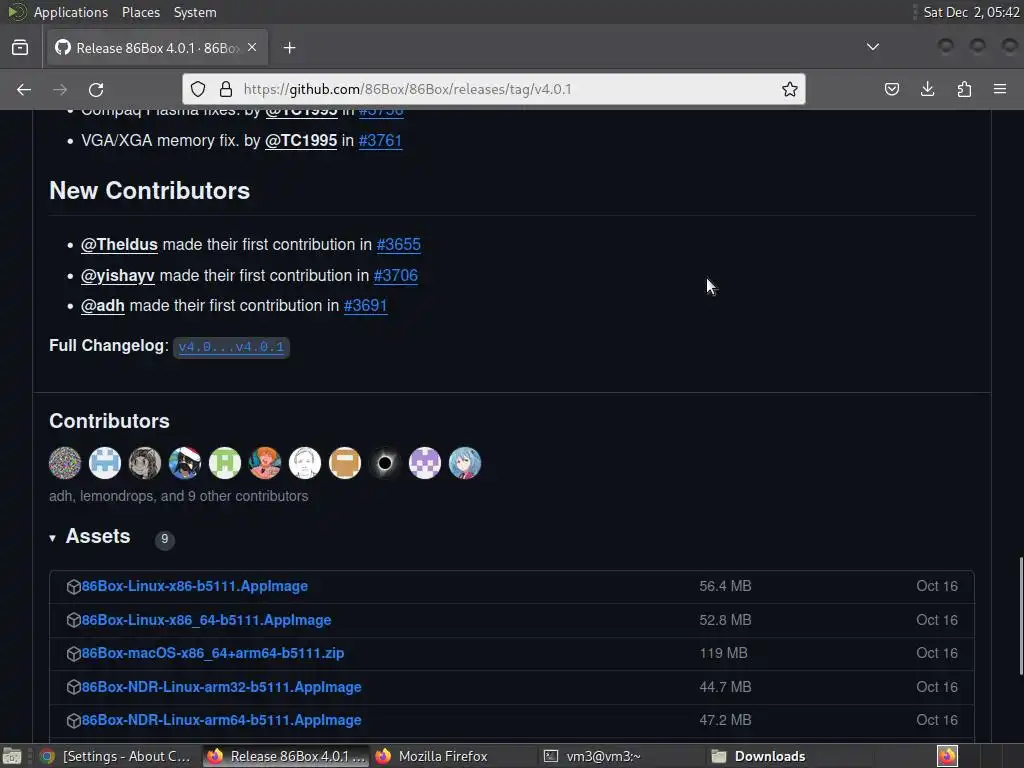Click the 56.4 MB file size text
Image resolution: width=1024 pixels, height=768 pixels.
(x=725, y=586)
